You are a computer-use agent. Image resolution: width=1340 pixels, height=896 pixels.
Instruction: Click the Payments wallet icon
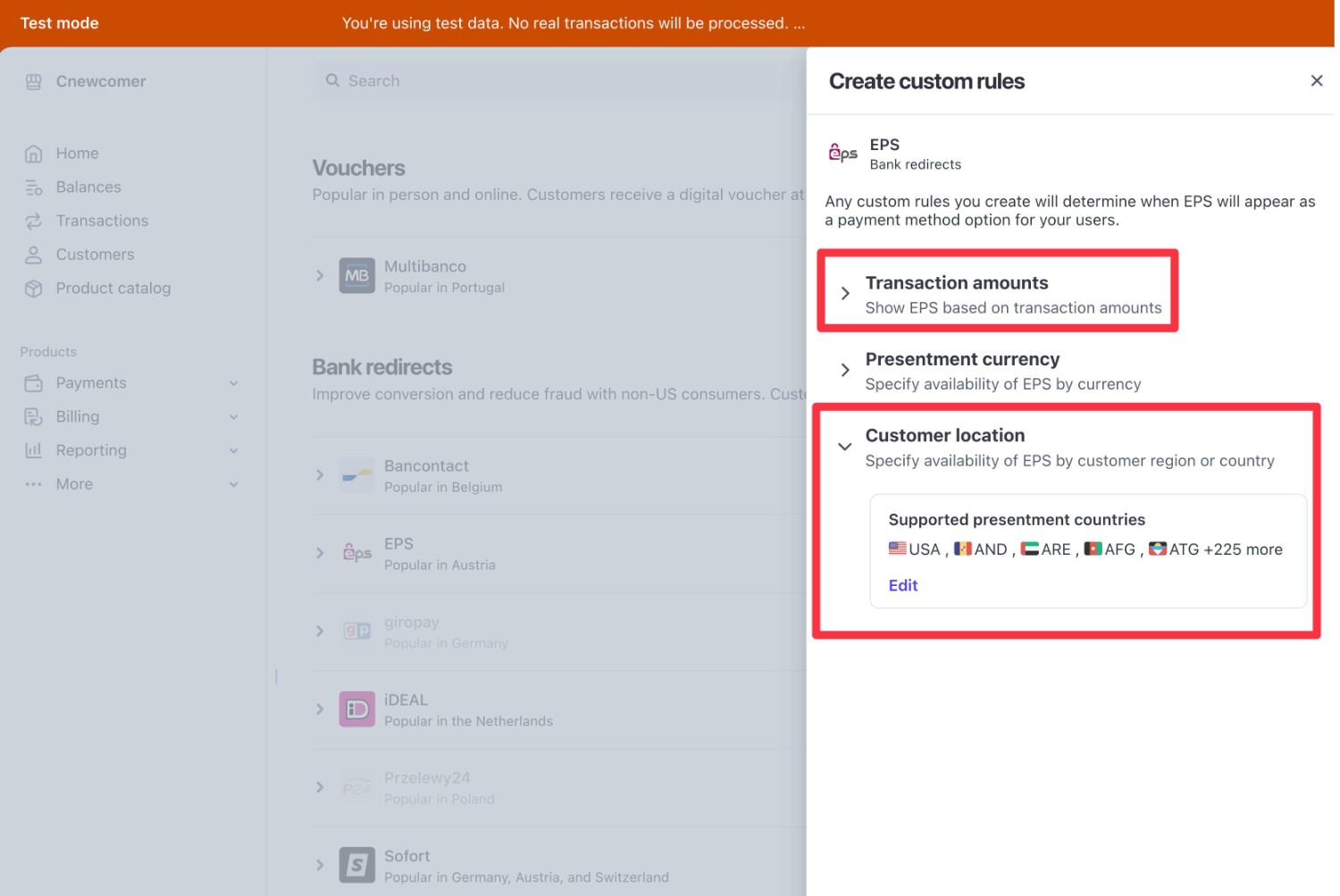tap(34, 383)
